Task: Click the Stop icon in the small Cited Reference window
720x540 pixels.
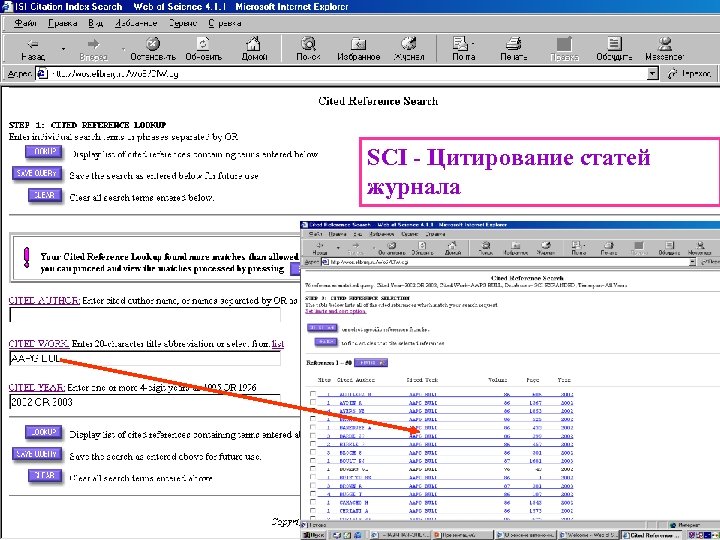Action: pos(392,246)
